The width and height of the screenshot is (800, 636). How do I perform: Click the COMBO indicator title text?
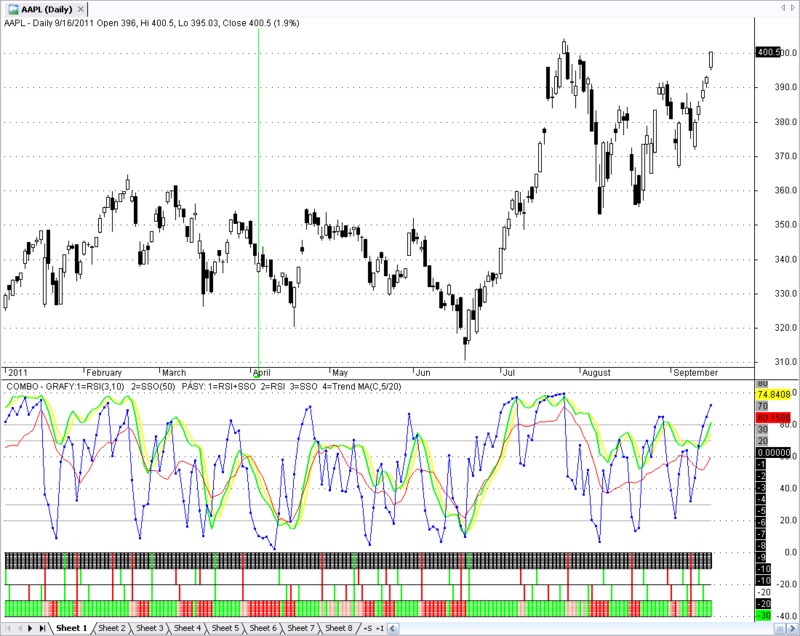204,387
